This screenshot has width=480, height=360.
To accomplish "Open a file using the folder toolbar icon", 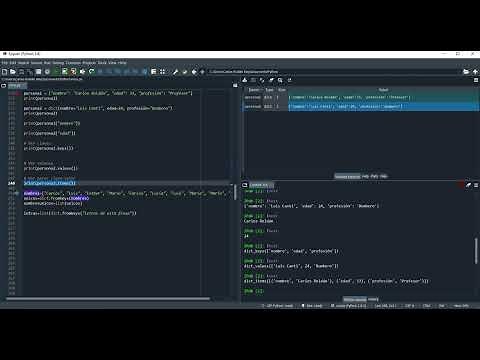I will 13,72.
